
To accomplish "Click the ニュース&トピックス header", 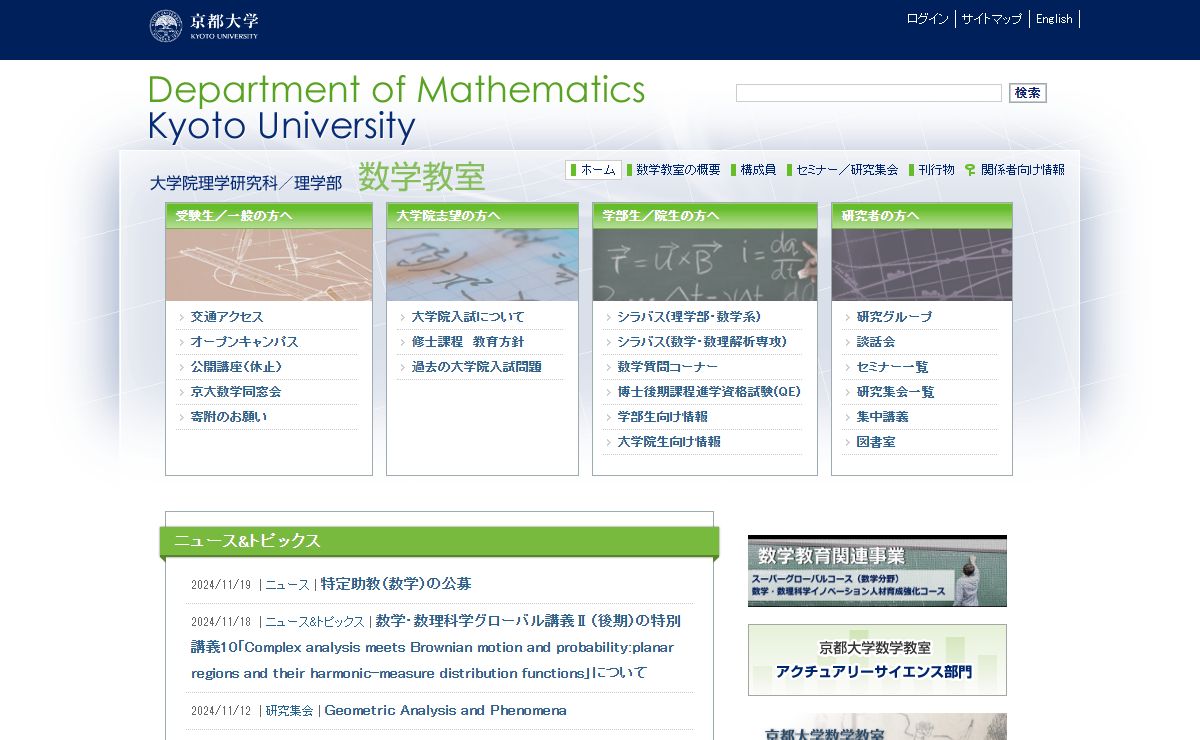I will click(439, 541).
